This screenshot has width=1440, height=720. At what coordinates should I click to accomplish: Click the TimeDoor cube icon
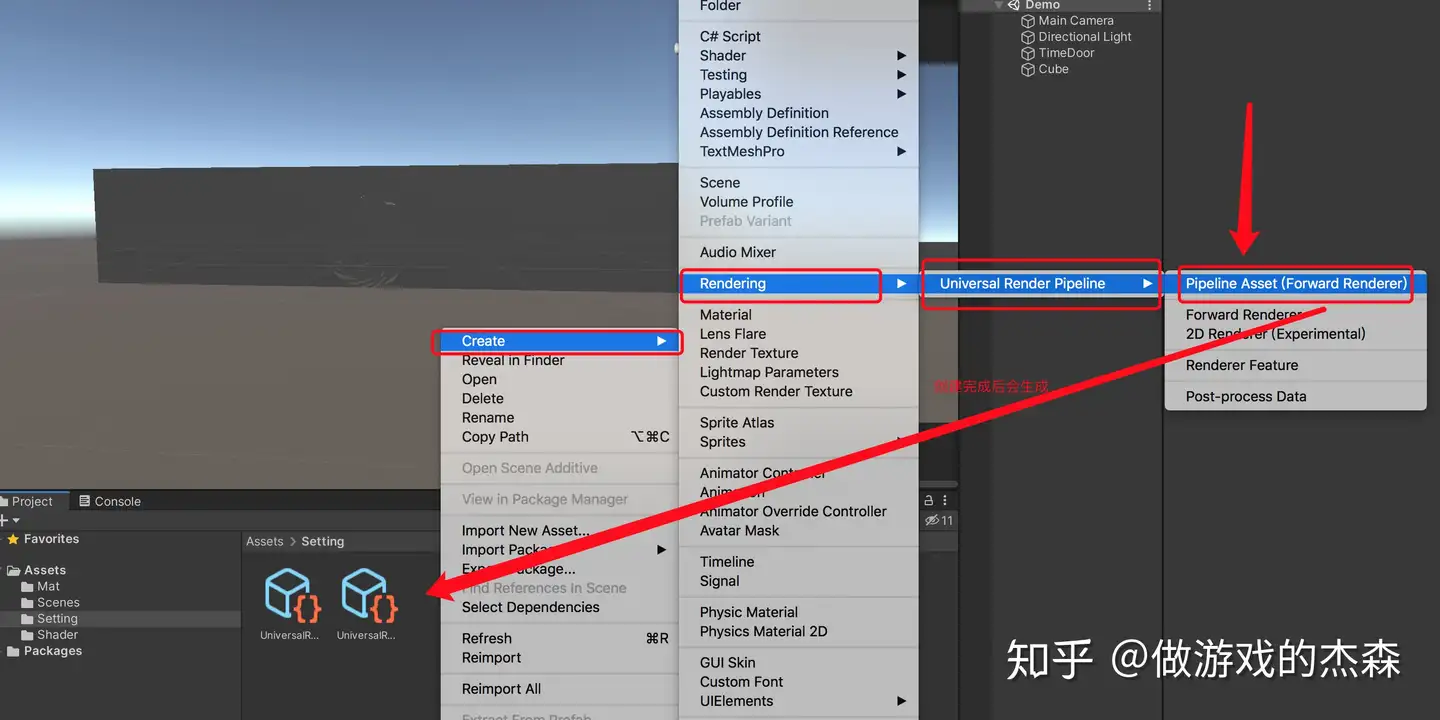tap(1027, 53)
